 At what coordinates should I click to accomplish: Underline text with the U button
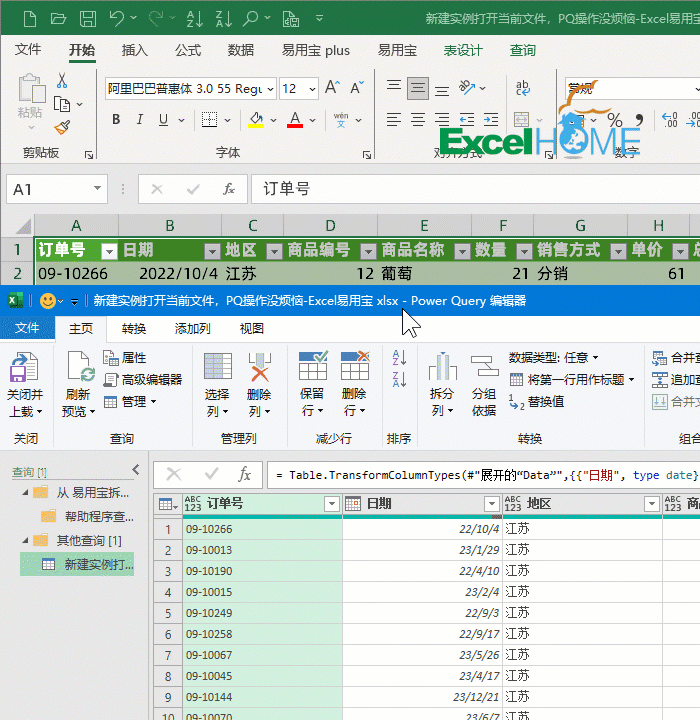(163, 120)
